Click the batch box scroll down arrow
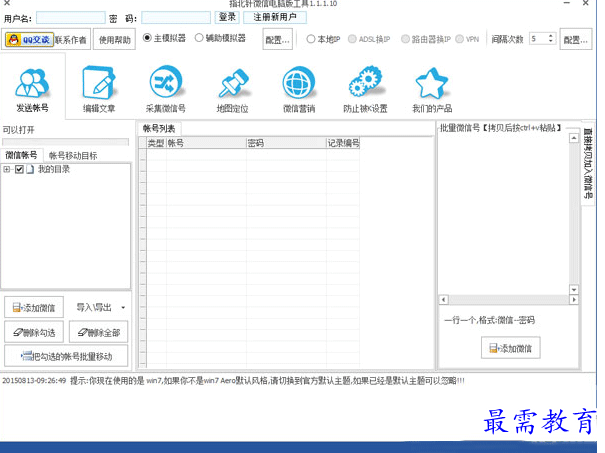 click(574, 290)
